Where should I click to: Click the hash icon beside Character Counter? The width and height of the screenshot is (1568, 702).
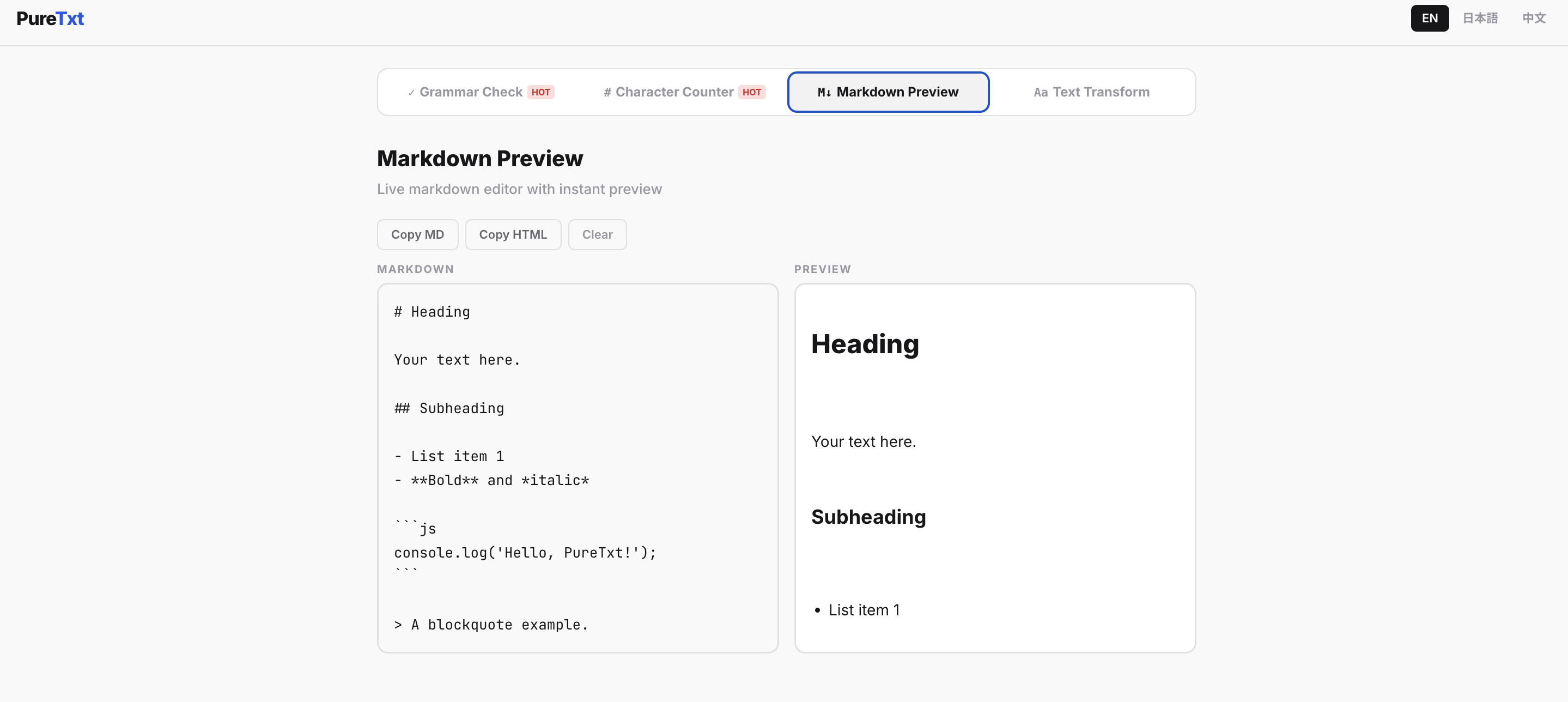pyautogui.click(x=606, y=92)
